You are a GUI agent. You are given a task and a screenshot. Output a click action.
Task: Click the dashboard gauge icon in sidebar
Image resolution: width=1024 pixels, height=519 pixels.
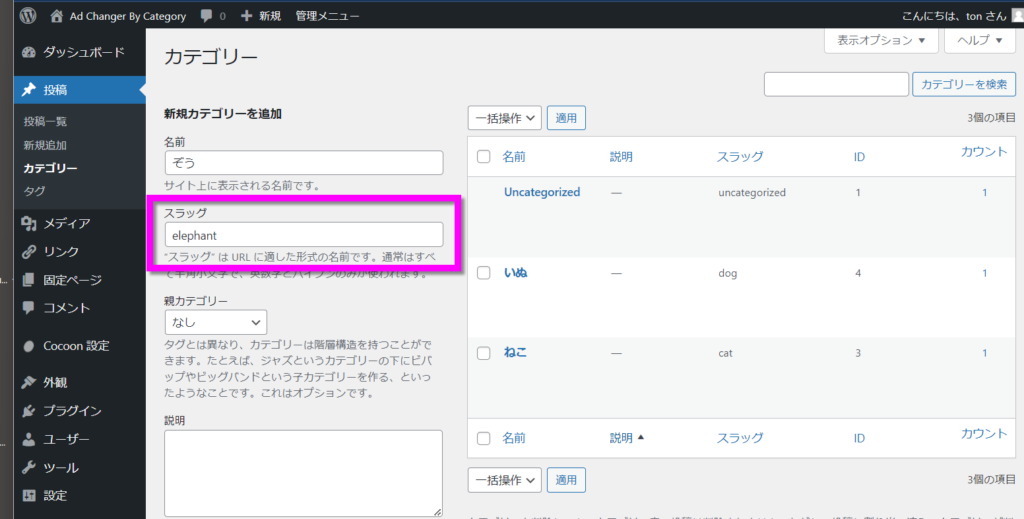pyautogui.click(x=29, y=52)
